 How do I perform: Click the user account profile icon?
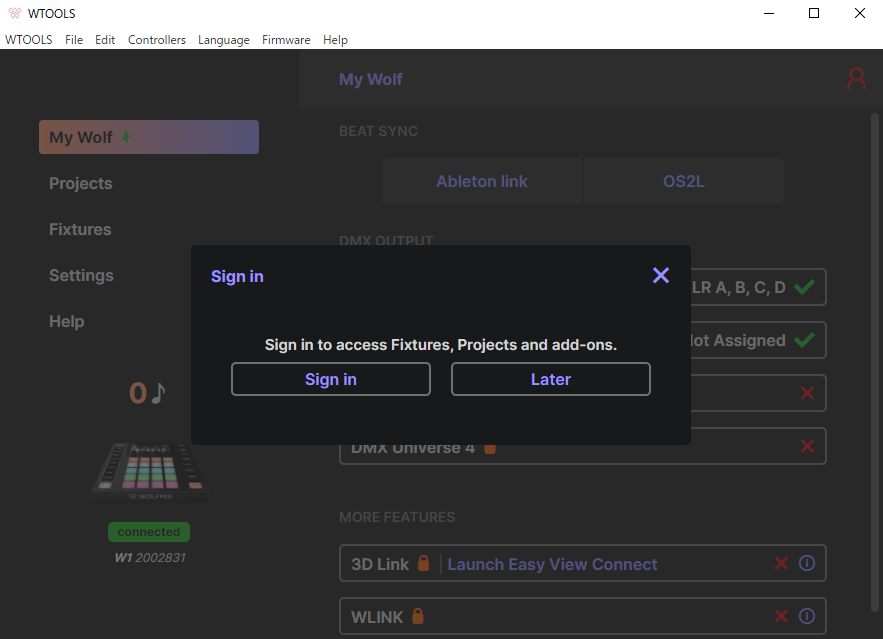856,79
